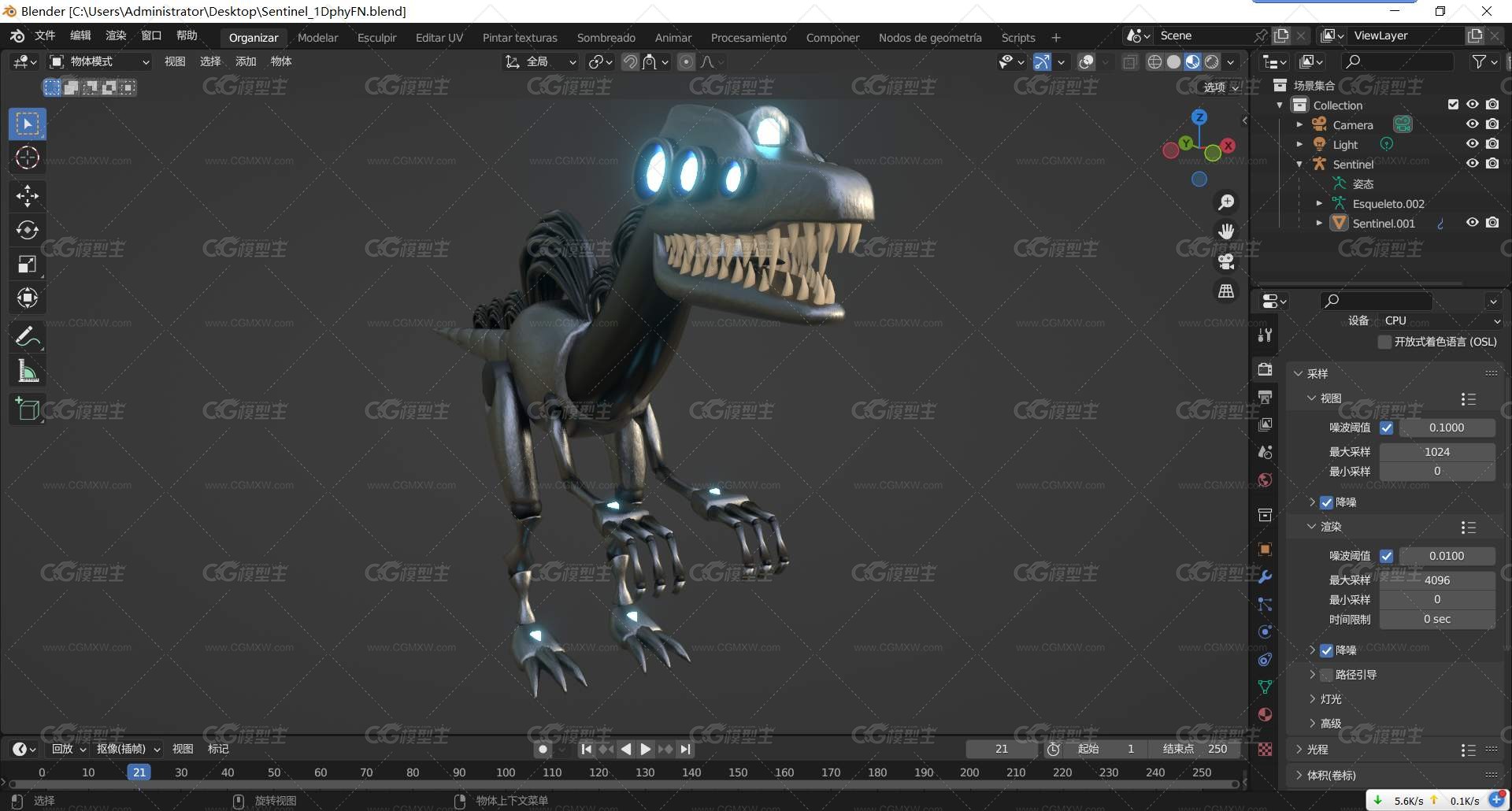Open the Render properties tab
This screenshot has width=1512, height=811.
point(1265,369)
